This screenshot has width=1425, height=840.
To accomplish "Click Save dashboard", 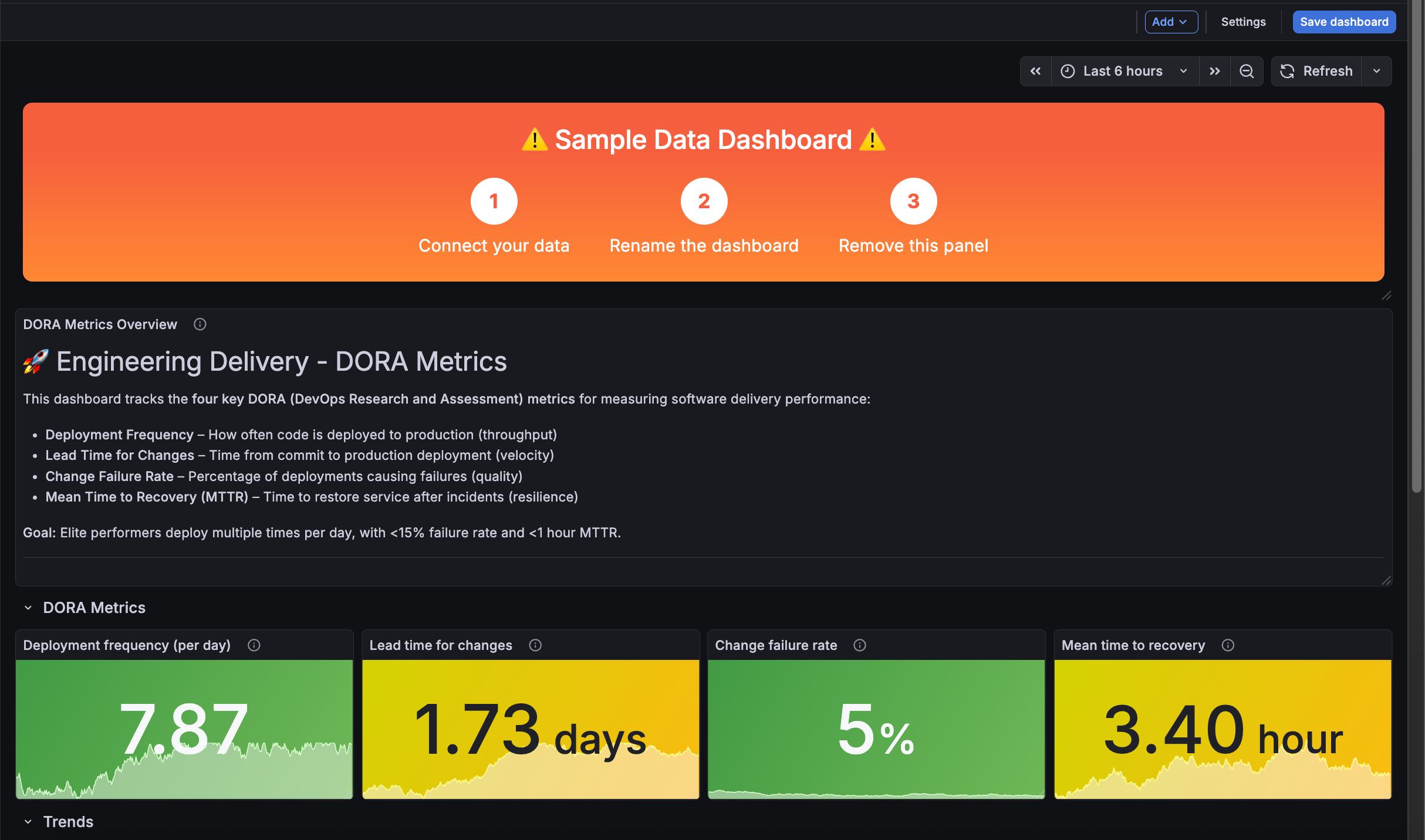I will tap(1344, 22).
